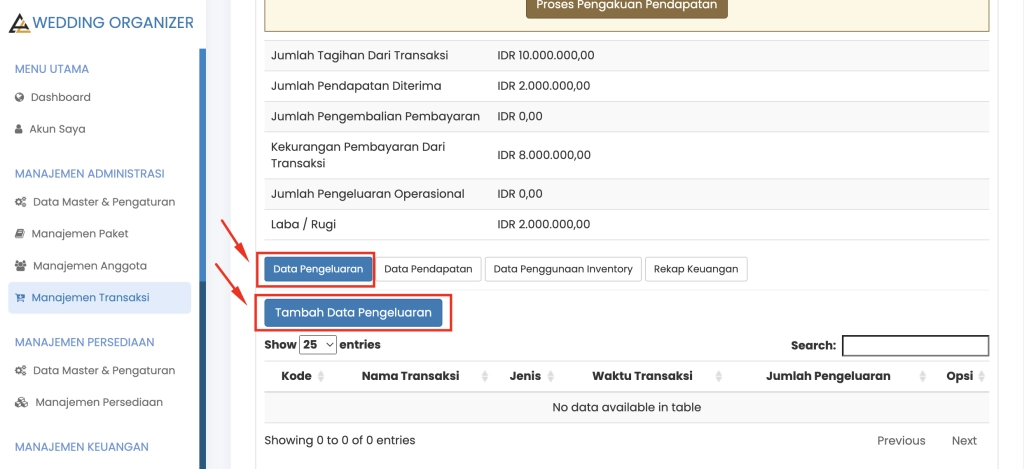Click the Proses Pengakuan Pendapatan button
Image resolution: width=1024 pixels, height=469 pixels.
click(x=627, y=5)
